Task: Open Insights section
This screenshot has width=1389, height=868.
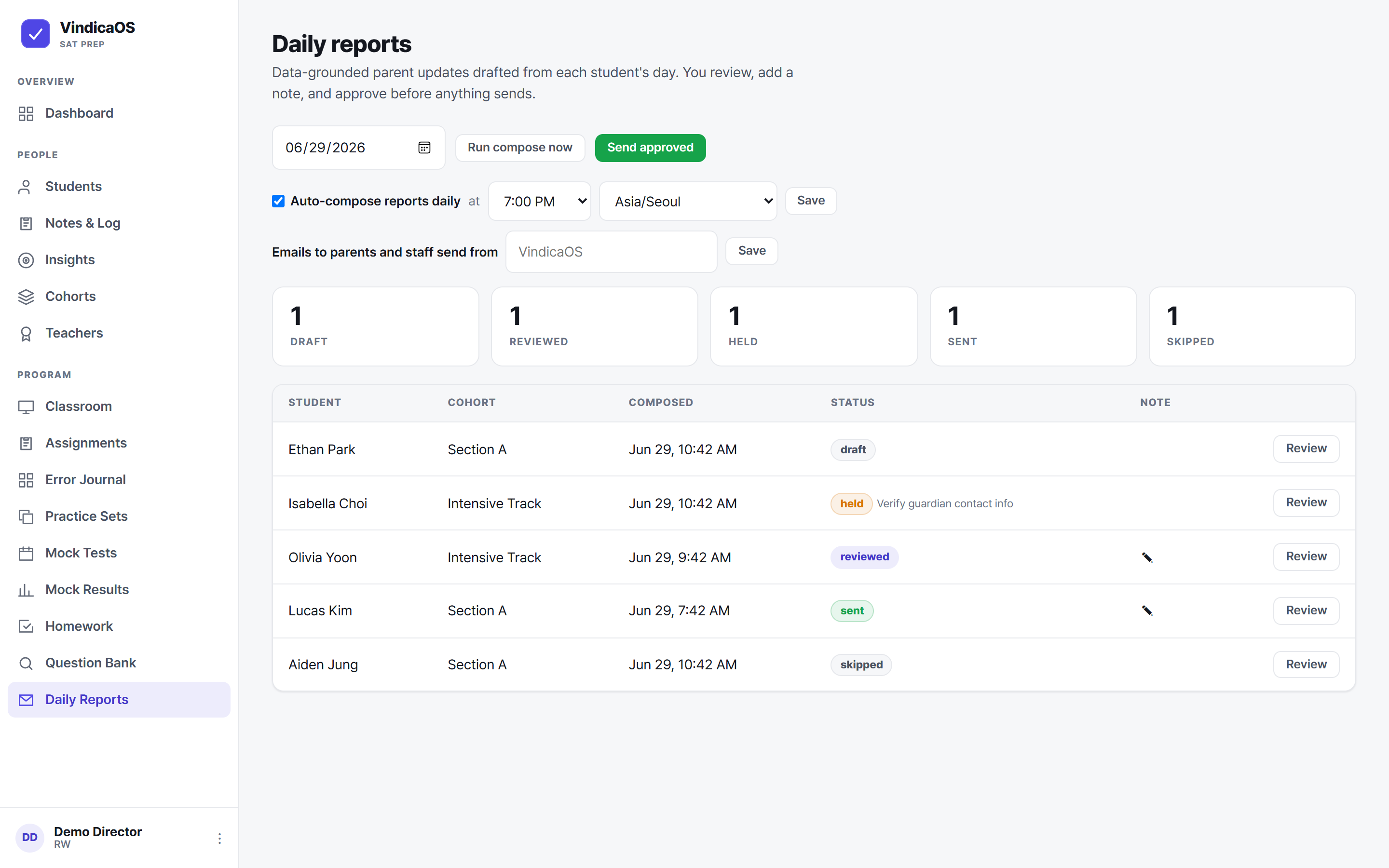Action: click(x=119, y=260)
